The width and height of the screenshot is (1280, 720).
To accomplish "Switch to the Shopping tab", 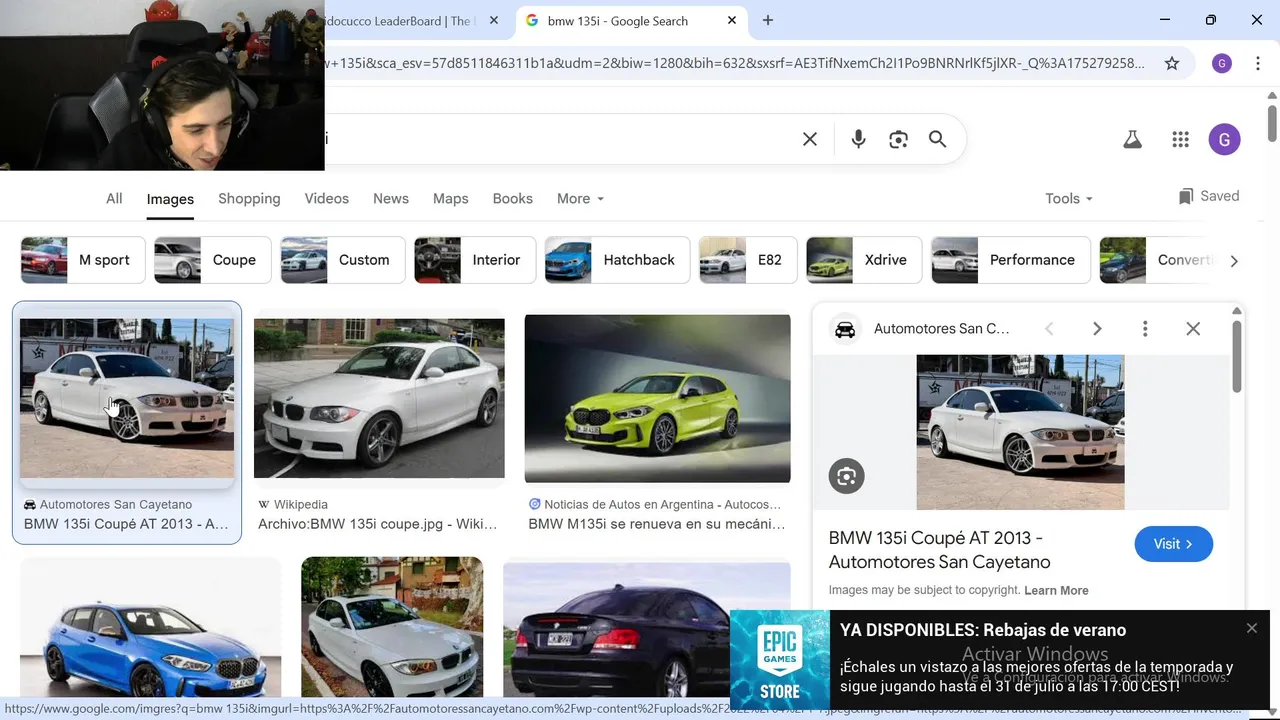I will pyautogui.click(x=249, y=198).
